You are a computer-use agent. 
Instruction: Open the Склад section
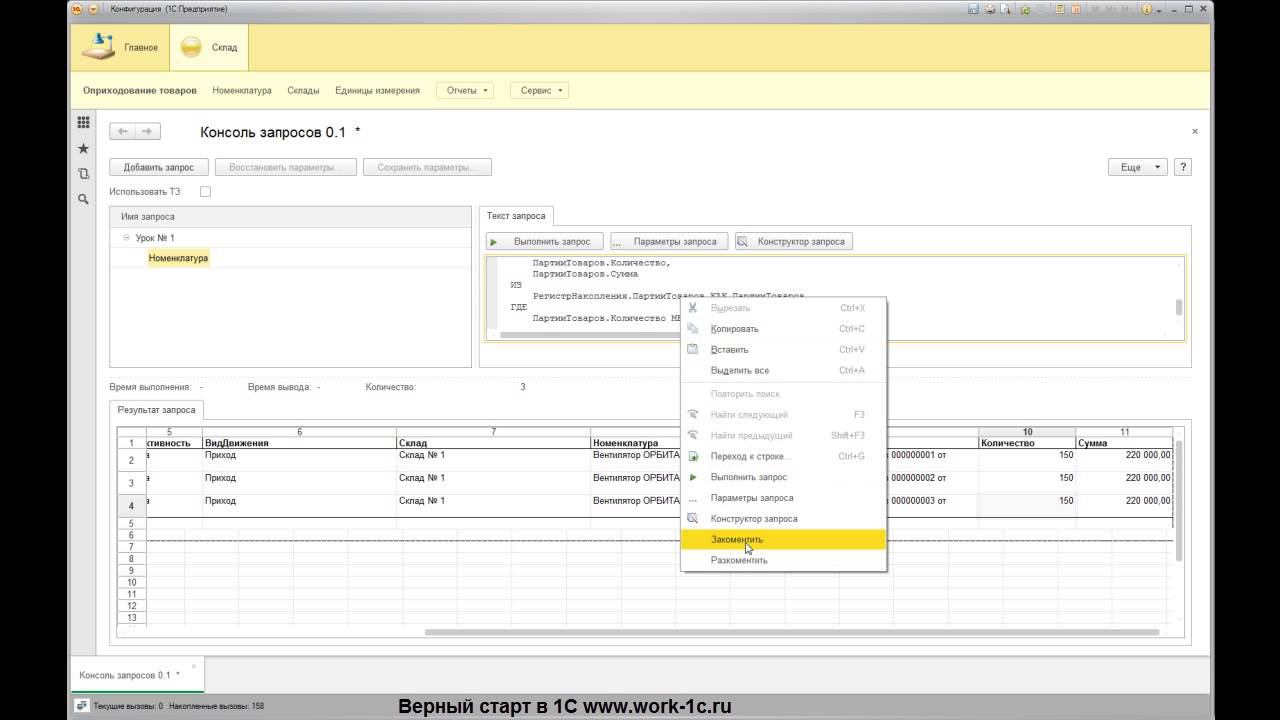click(x=210, y=48)
